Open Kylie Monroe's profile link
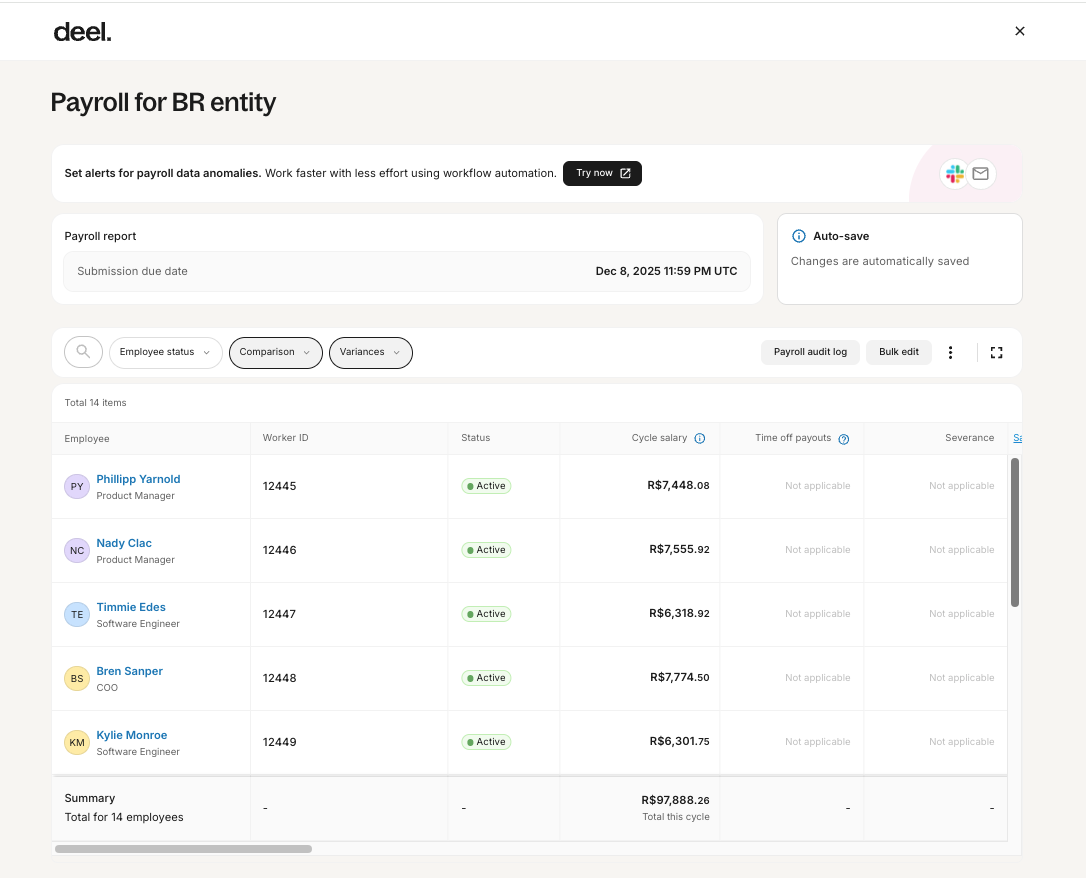 pyautogui.click(x=132, y=735)
